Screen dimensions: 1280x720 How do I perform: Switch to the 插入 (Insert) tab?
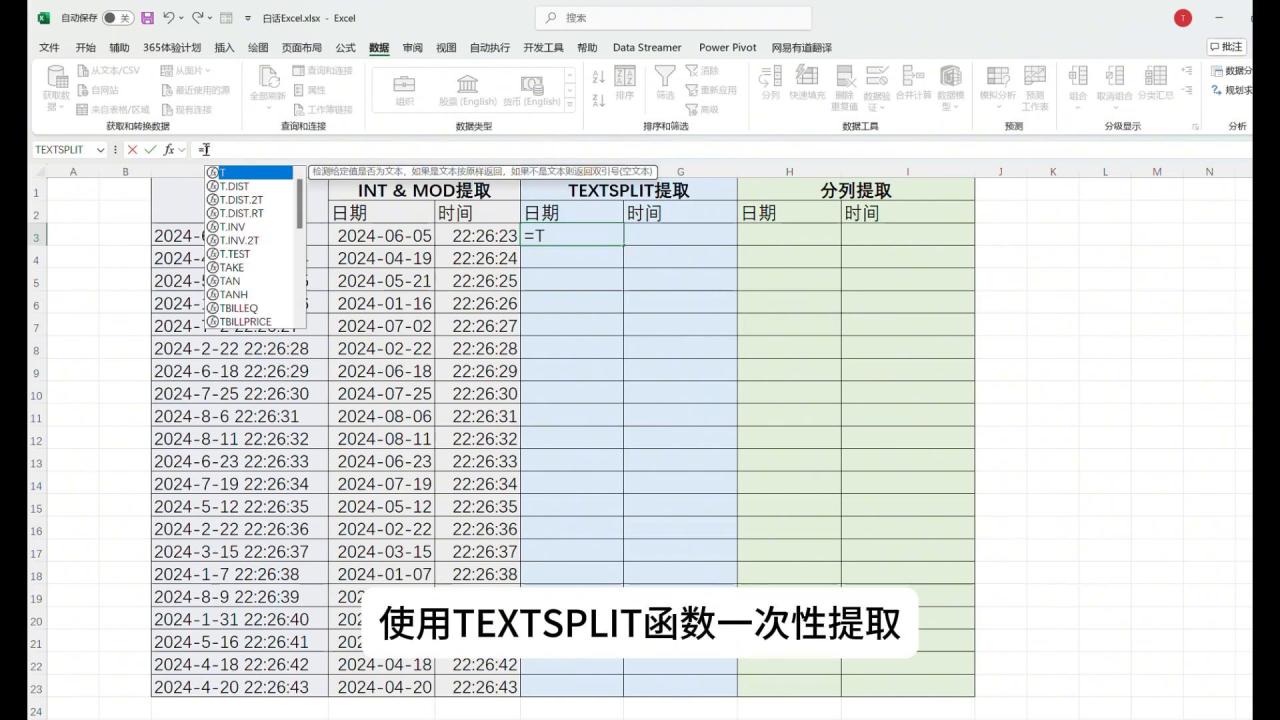click(224, 48)
